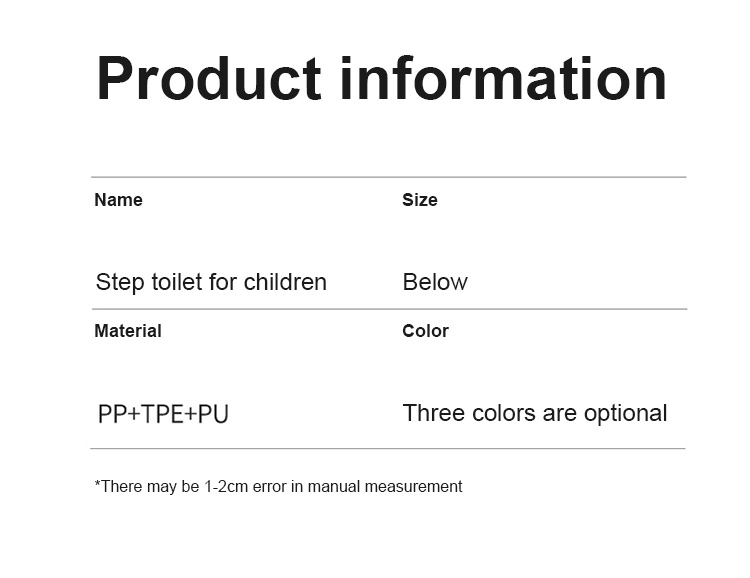Click the divider line above the Name row
This screenshot has width=750, height=578.
click(x=388, y=177)
